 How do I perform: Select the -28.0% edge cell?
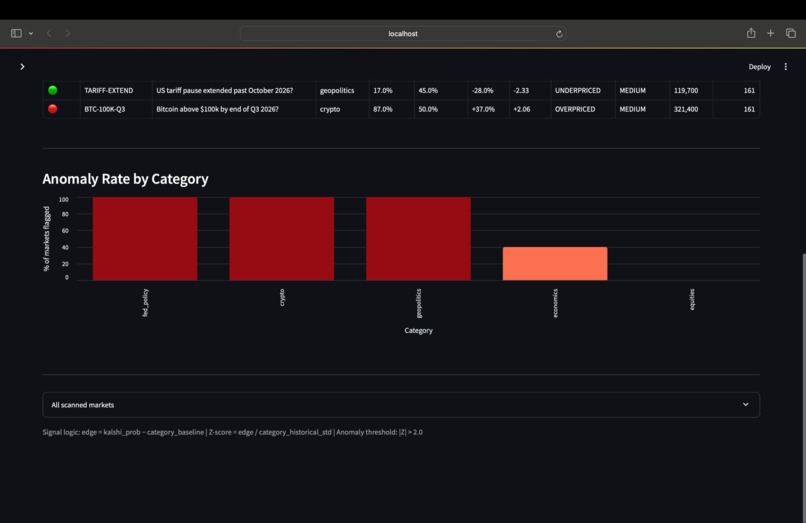coord(488,91)
